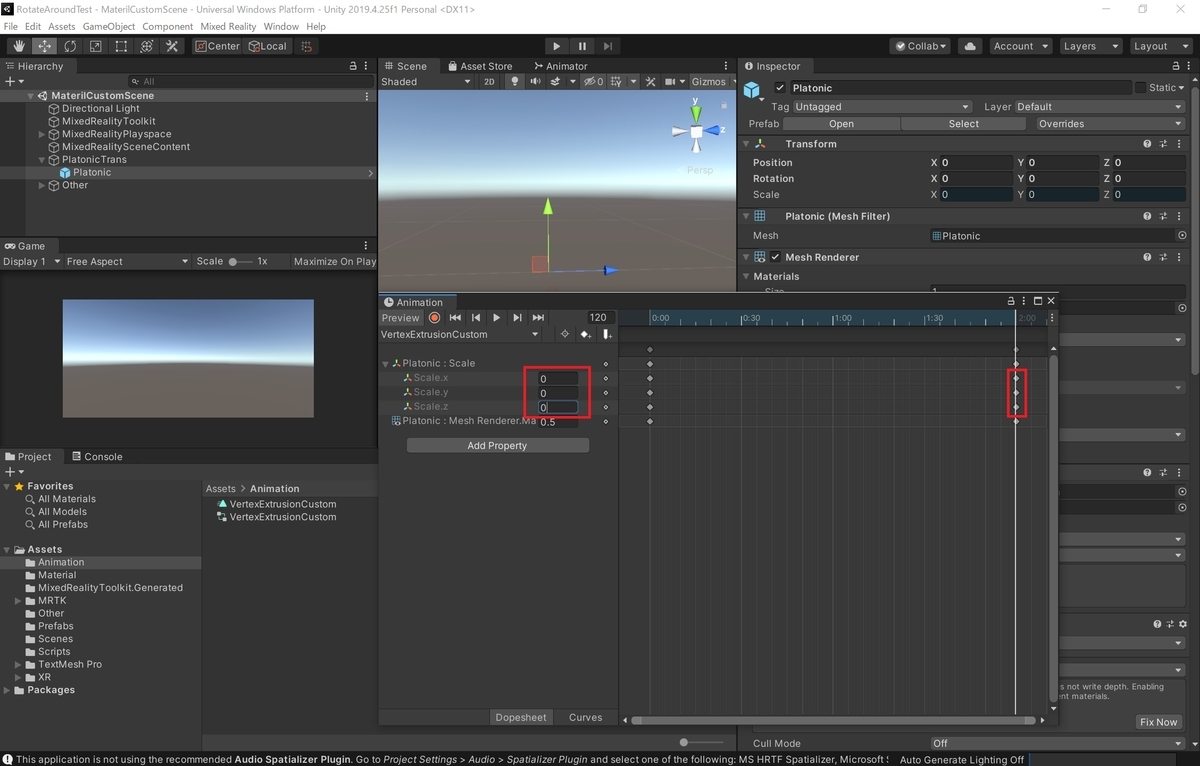
Task: Play the animation clip
Action: (496, 317)
